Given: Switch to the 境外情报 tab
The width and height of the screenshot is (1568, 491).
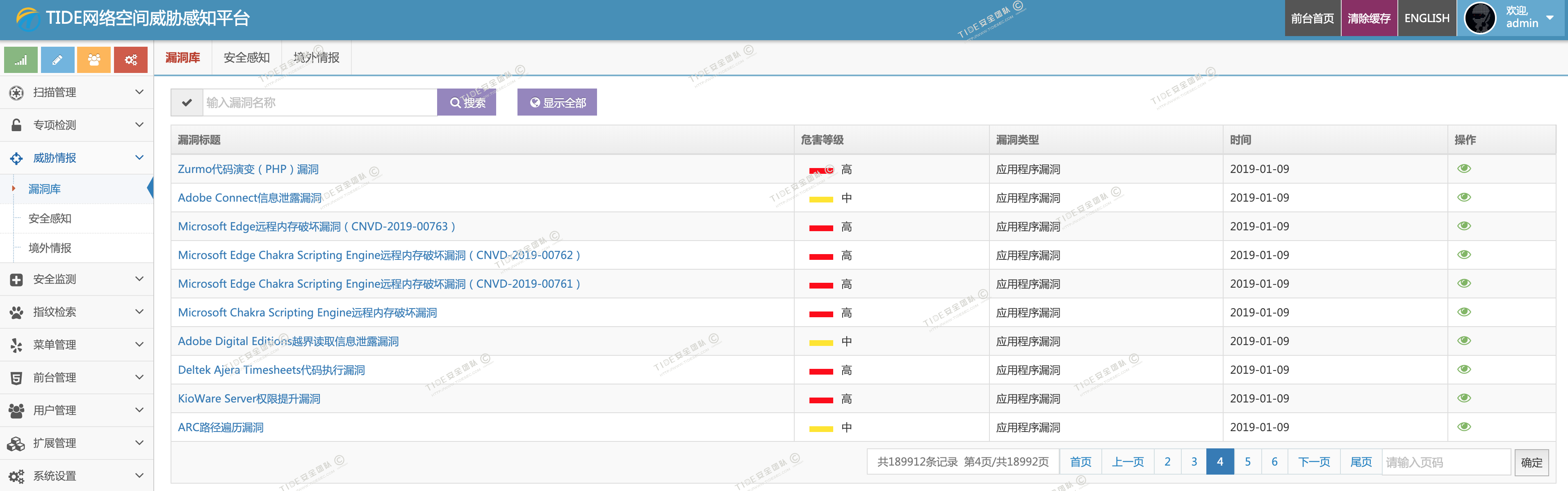Looking at the screenshot, I should coord(317,58).
